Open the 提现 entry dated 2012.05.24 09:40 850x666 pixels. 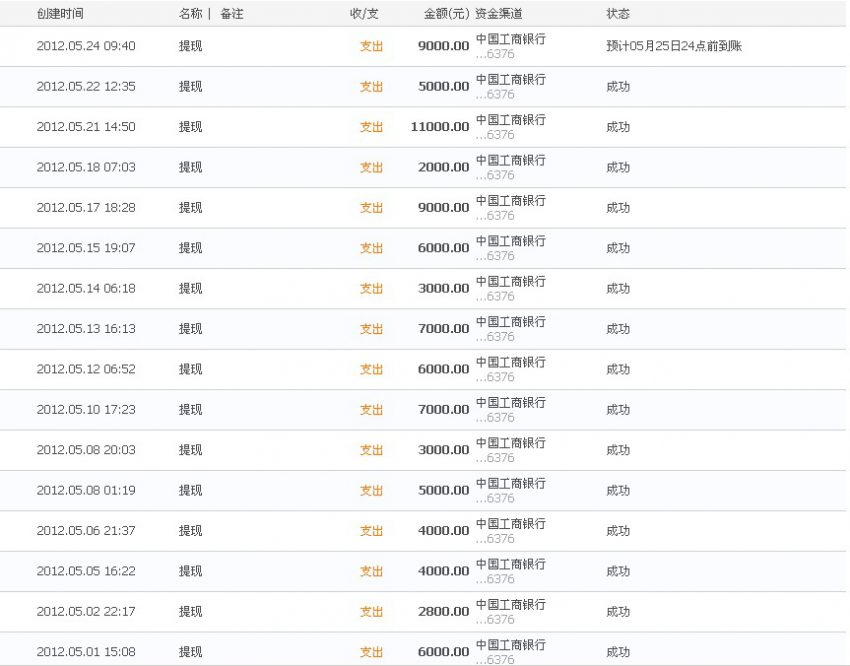190,46
